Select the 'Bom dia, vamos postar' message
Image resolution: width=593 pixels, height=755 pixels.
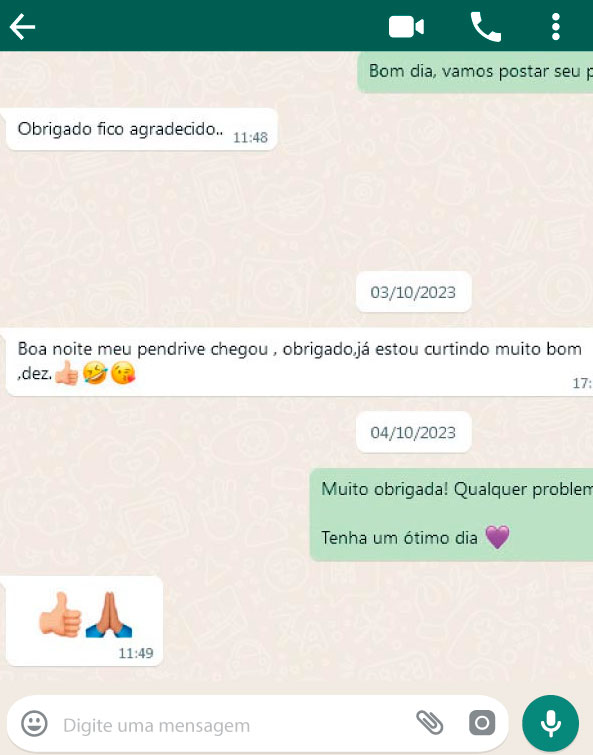pos(475,72)
